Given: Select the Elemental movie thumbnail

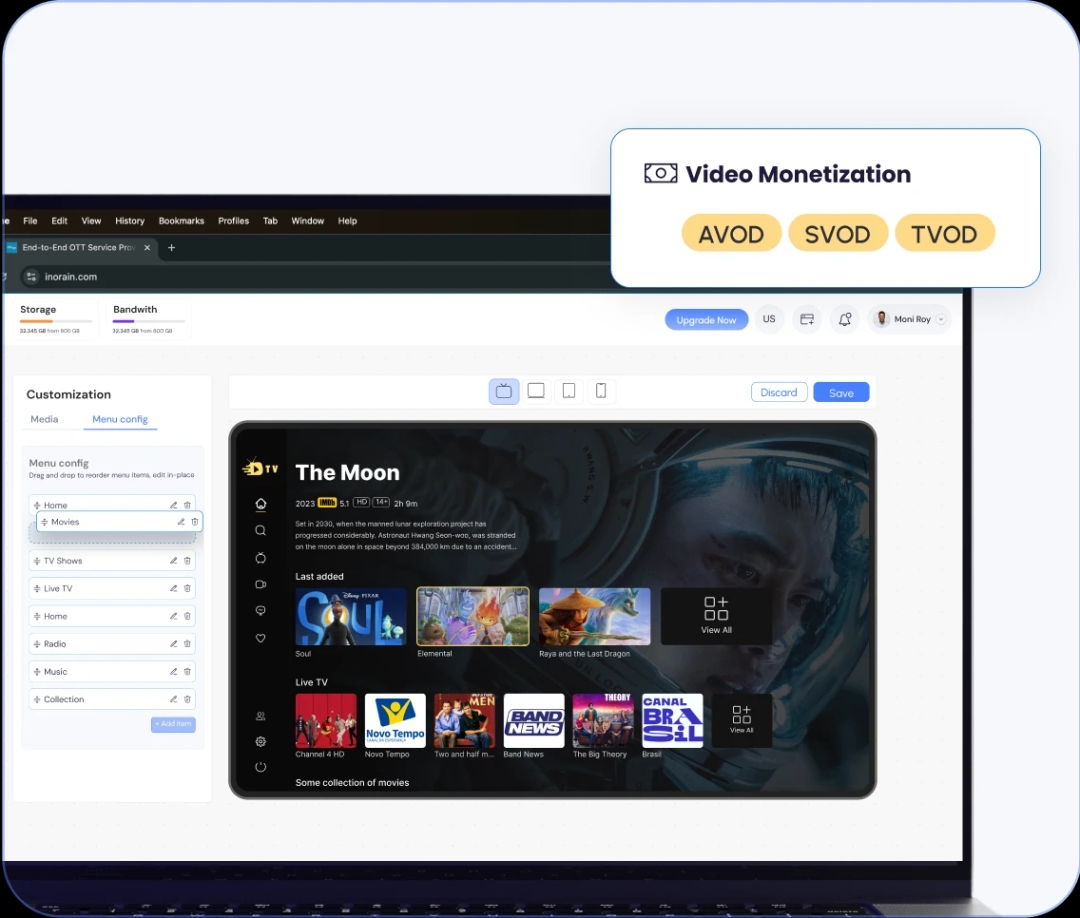Looking at the screenshot, I should pyautogui.click(x=473, y=616).
